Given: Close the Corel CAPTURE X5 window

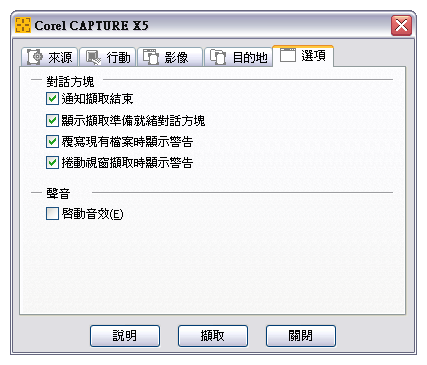Looking at the screenshot, I should pos(401,25).
